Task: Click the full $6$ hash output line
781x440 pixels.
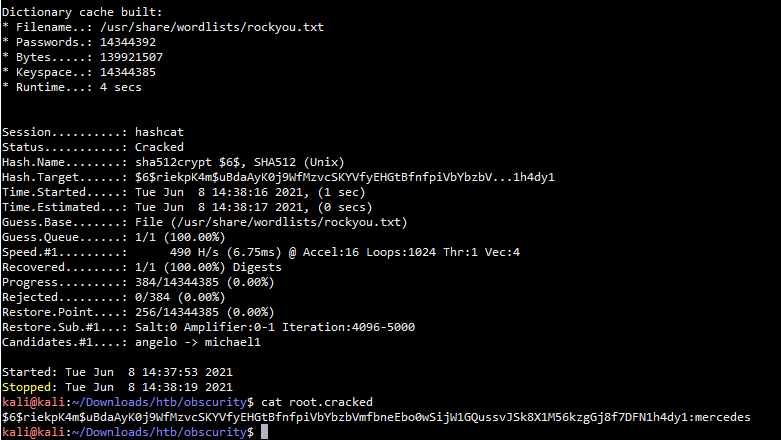Action: (x=376, y=417)
